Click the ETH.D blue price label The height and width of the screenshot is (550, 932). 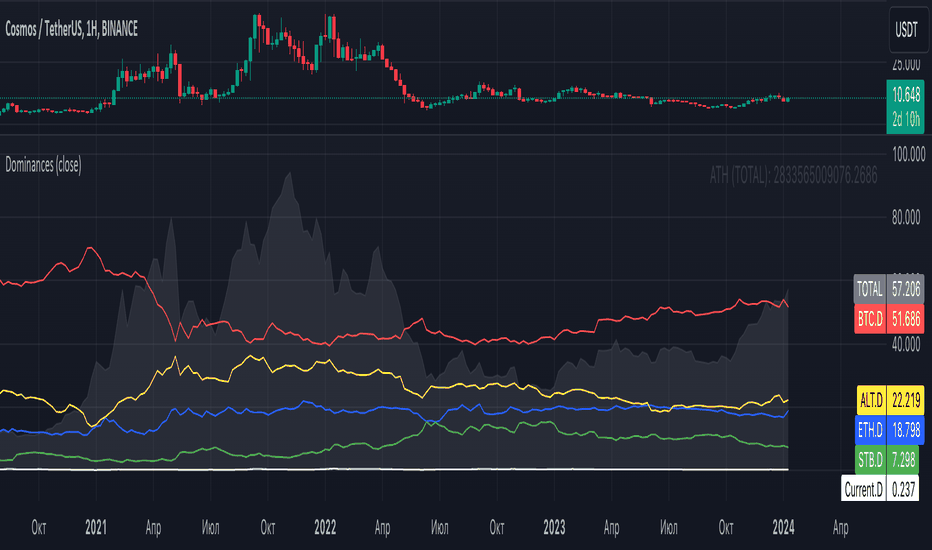click(890, 429)
